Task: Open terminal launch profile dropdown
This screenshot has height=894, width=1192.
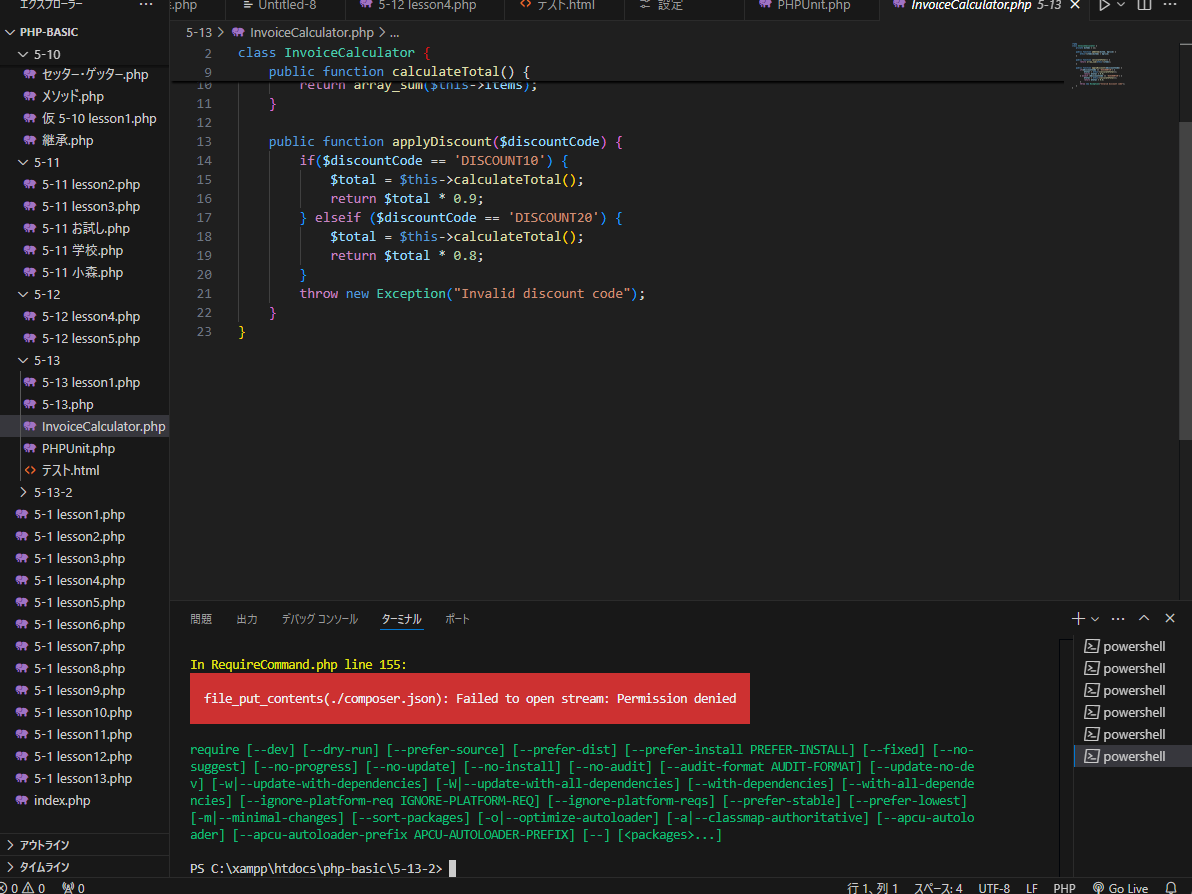Action: [1095, 619]
